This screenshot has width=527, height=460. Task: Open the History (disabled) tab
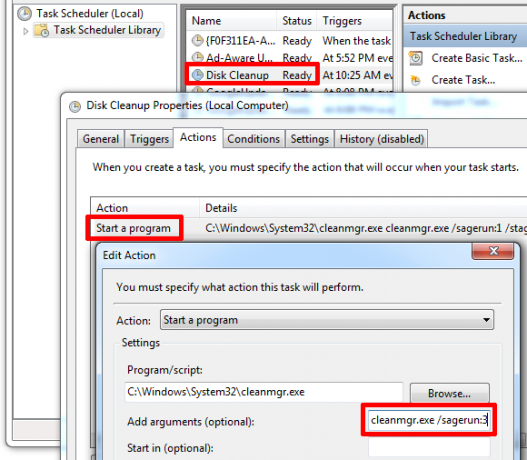[381, 139]
